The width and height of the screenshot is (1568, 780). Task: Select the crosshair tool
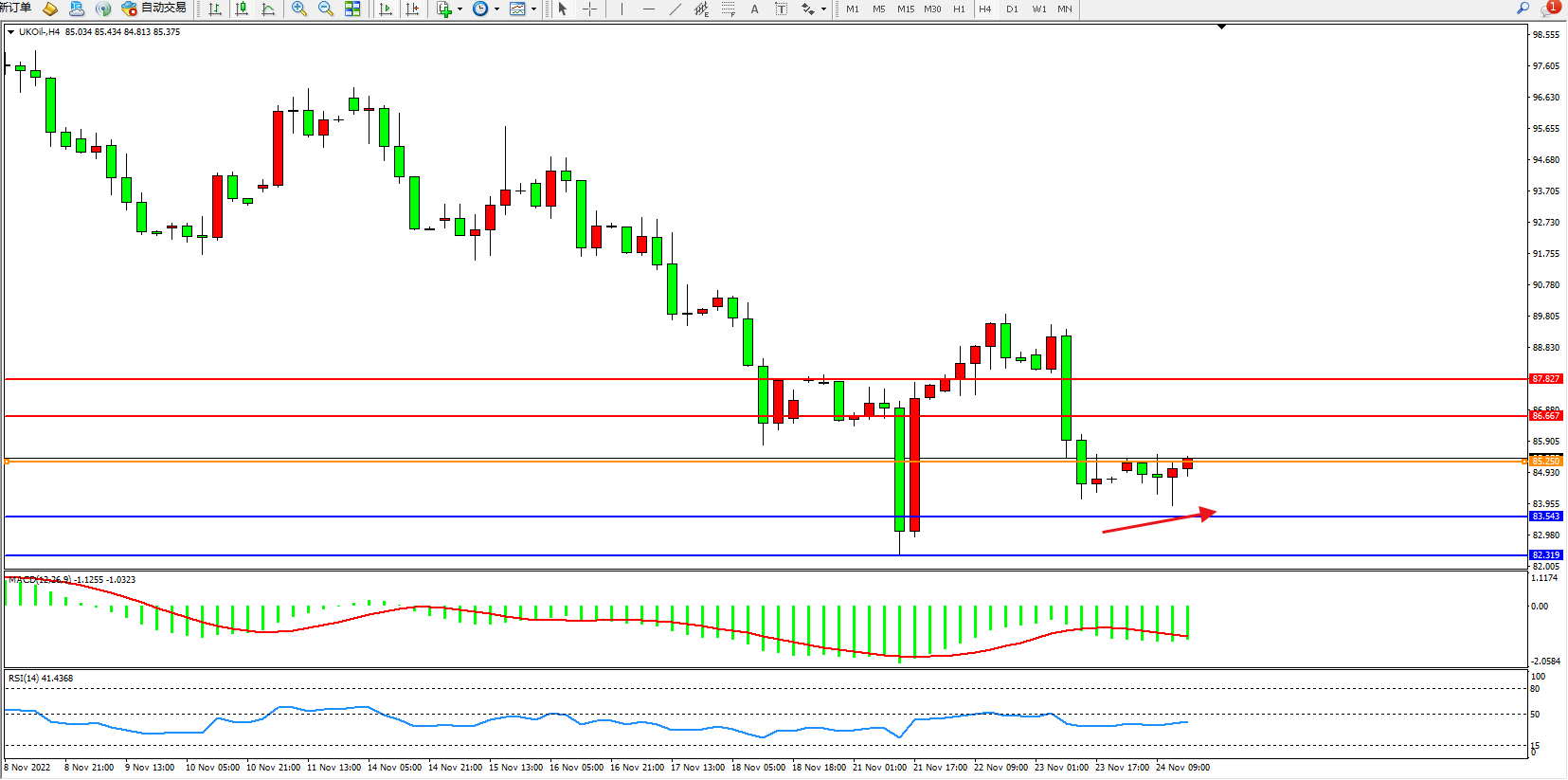(589, 9)
